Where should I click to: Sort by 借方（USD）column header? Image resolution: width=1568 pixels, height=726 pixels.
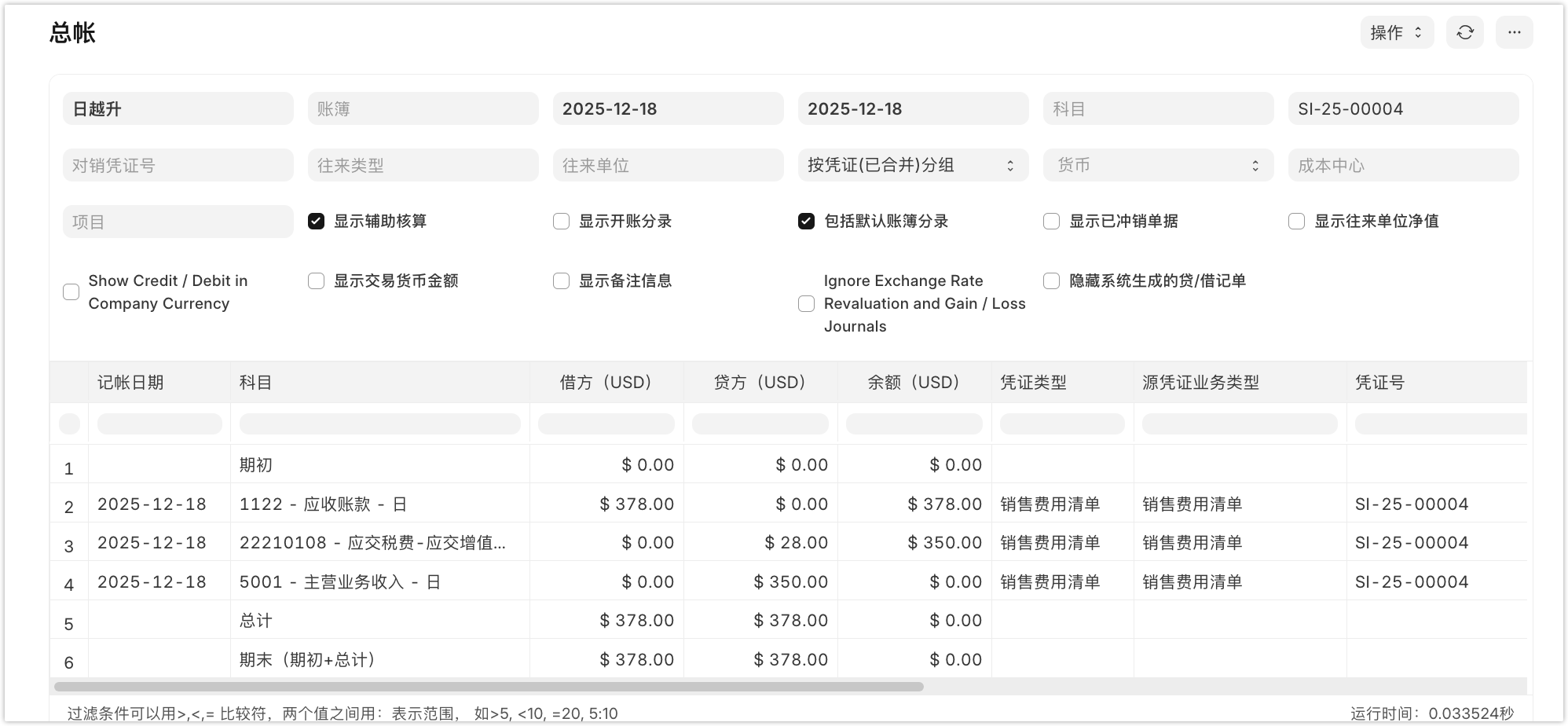pos(606,383)
